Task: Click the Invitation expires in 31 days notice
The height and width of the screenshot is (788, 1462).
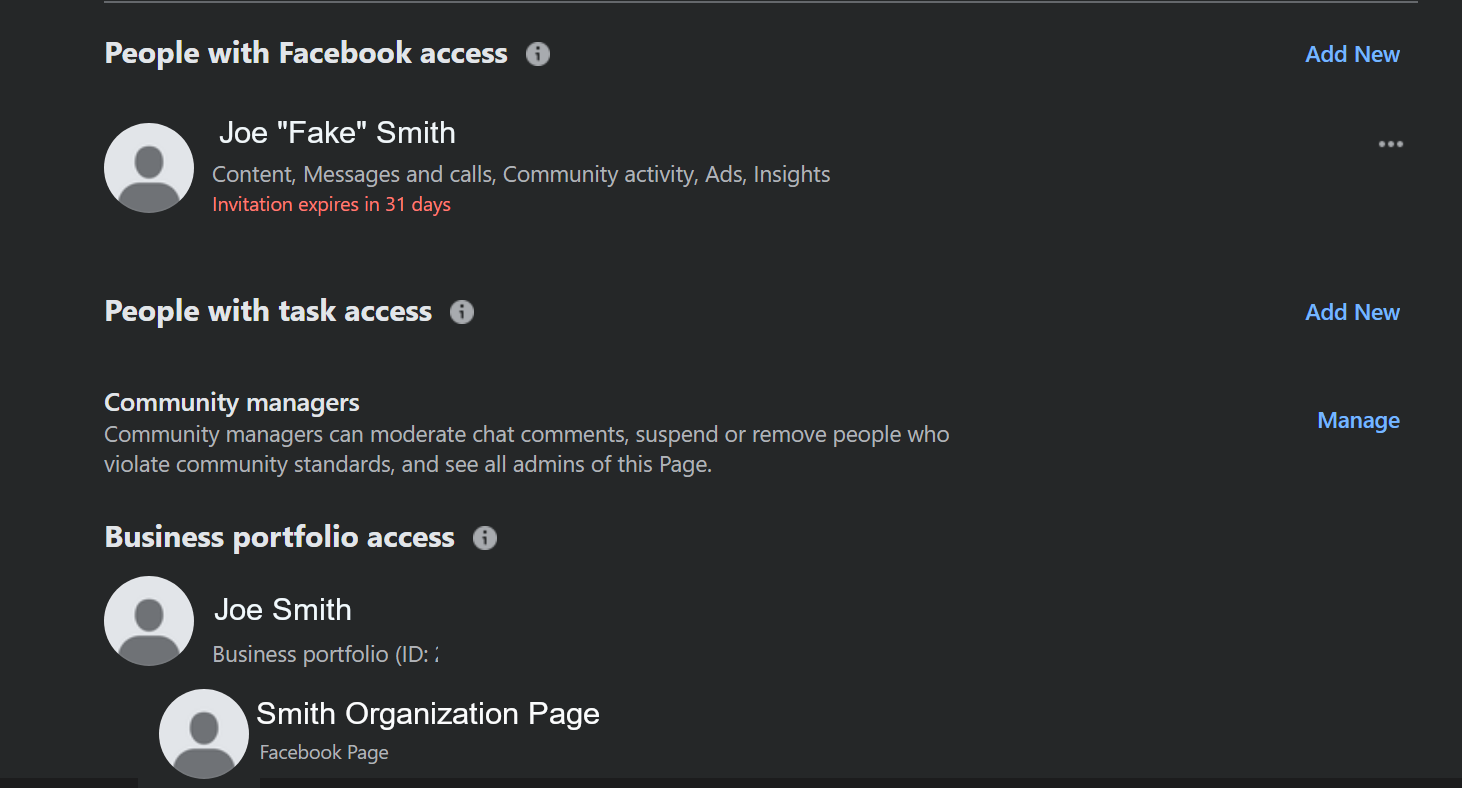Action: click(332, 205)
